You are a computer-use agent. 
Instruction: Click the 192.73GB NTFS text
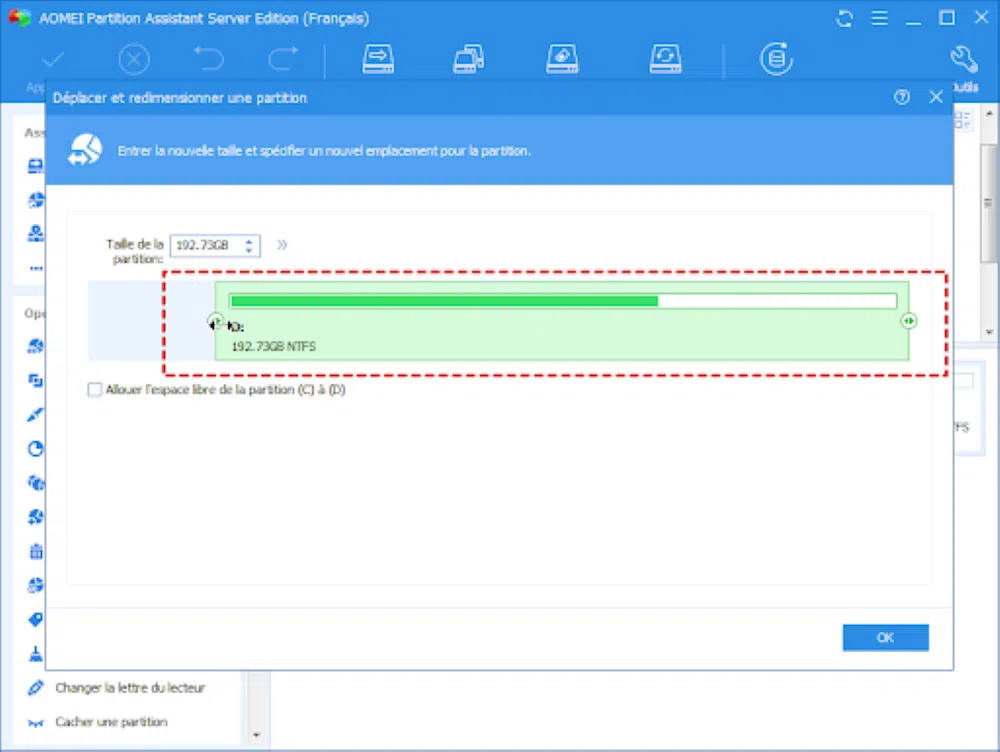tap(274, 346)
